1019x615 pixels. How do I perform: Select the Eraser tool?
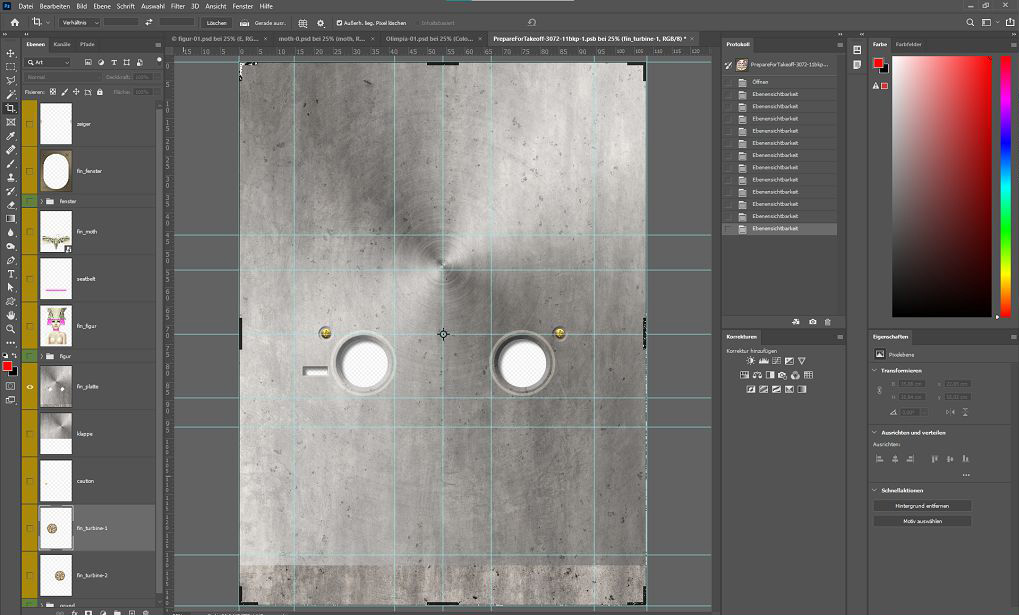[x=10, y=205]
